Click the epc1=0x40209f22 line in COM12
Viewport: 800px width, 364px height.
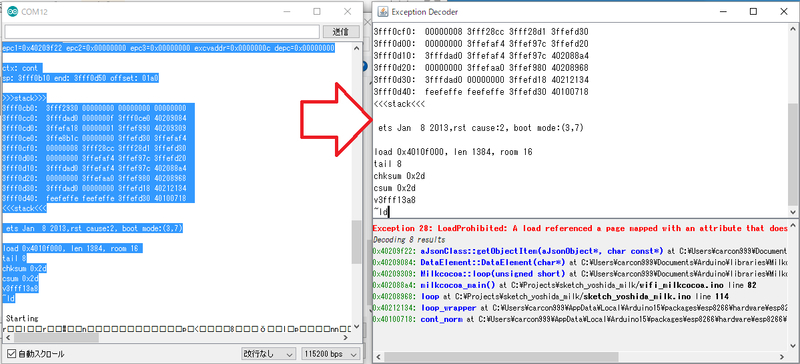(x=168, y=48)
